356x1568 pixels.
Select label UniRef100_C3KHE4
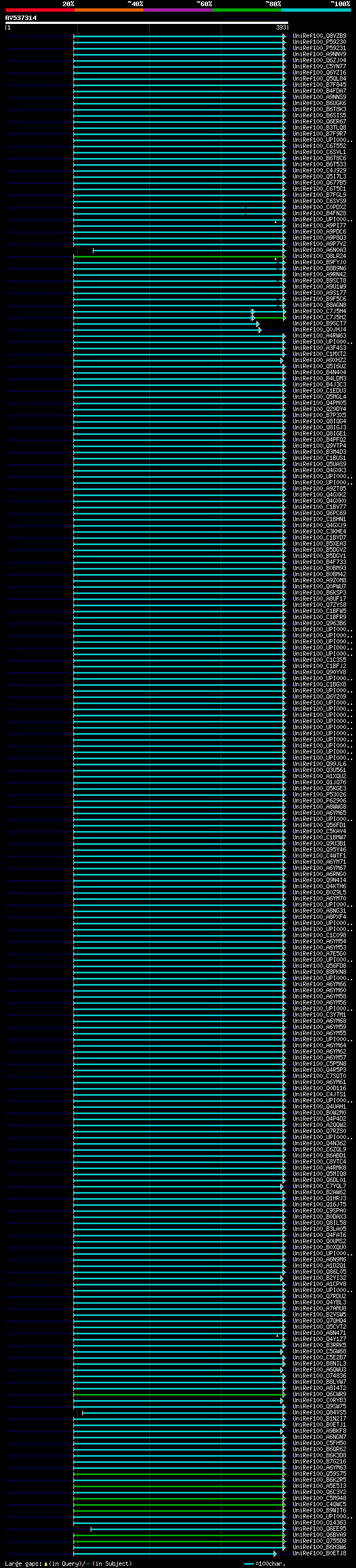pyautogui.click(x=319, y=531)
